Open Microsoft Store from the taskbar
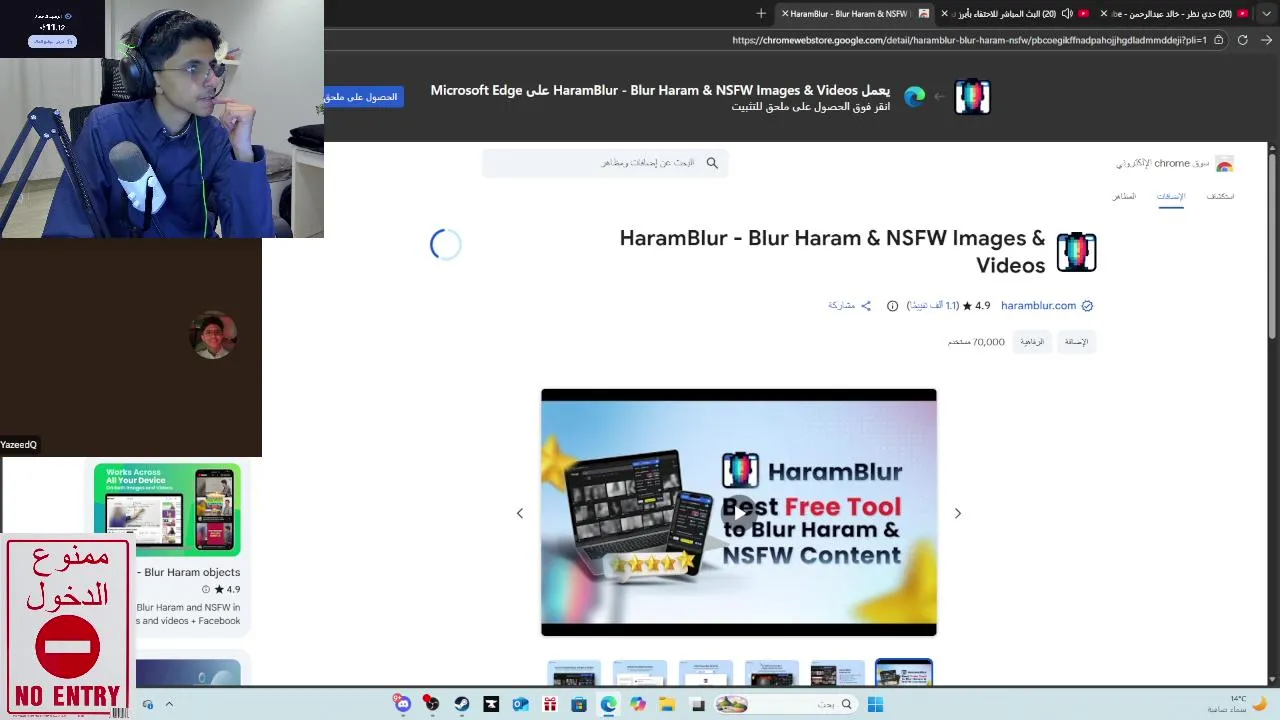Screen dimensions: 1280x720 coord(579,704)
